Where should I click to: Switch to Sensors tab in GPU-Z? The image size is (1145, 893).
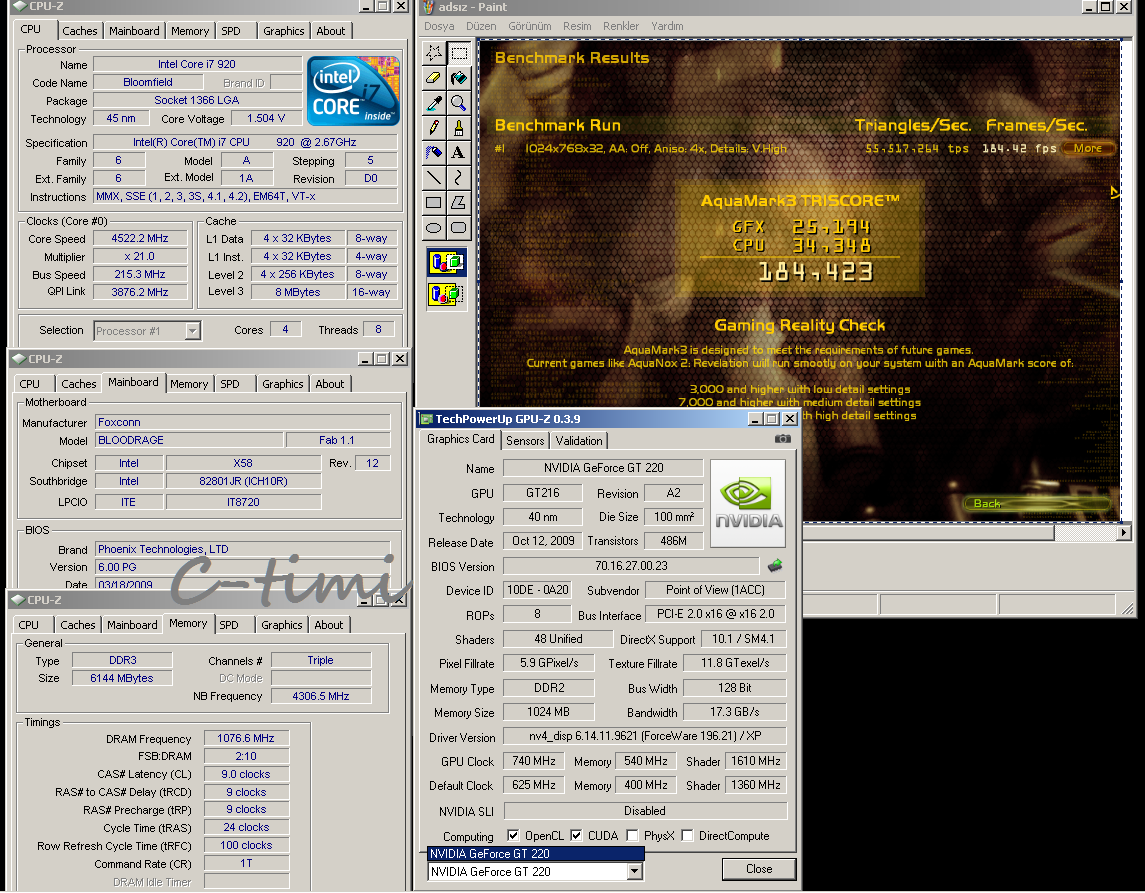[x=525, y=440]
